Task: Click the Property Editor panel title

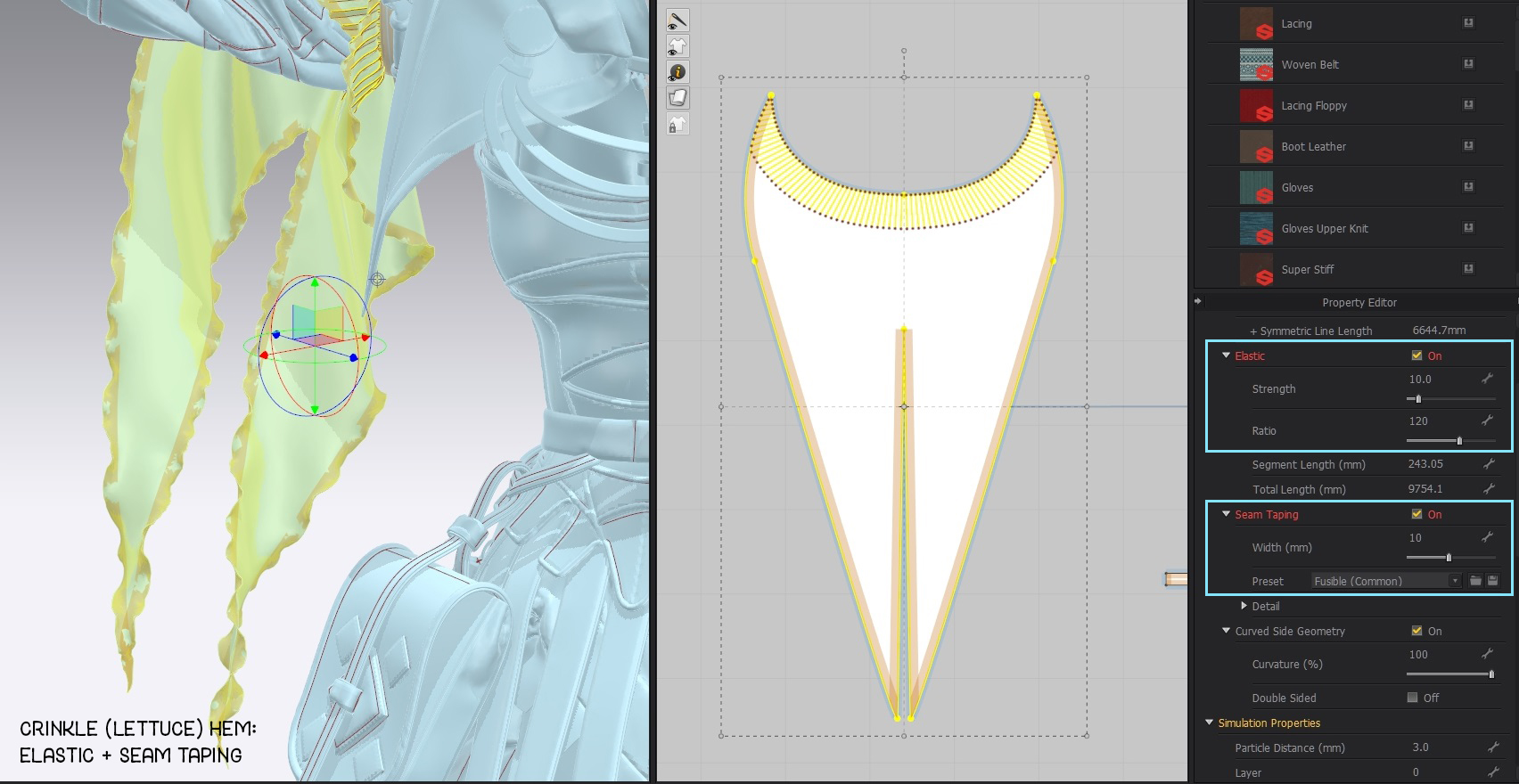Action: coord(1359,303)
